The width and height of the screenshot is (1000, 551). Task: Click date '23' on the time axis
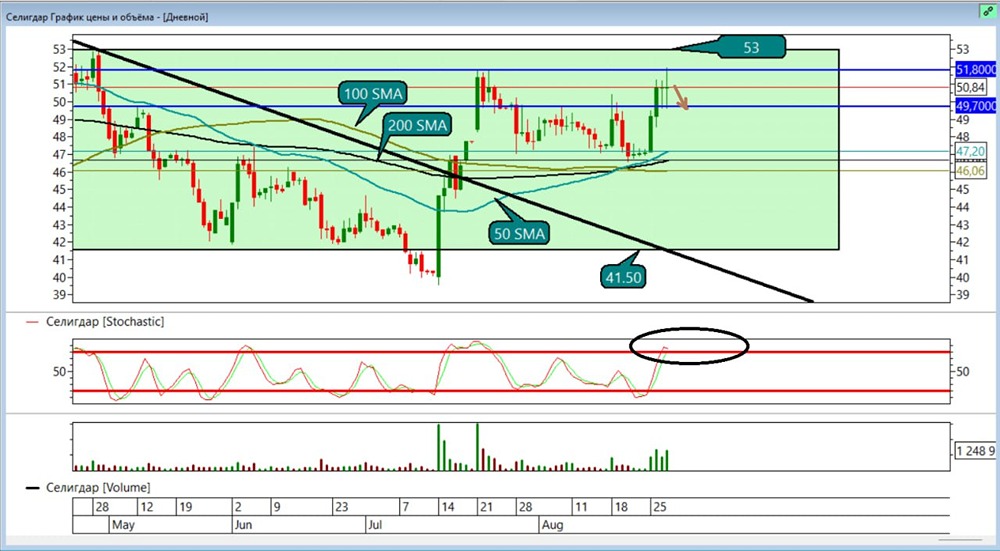point(341,508)
